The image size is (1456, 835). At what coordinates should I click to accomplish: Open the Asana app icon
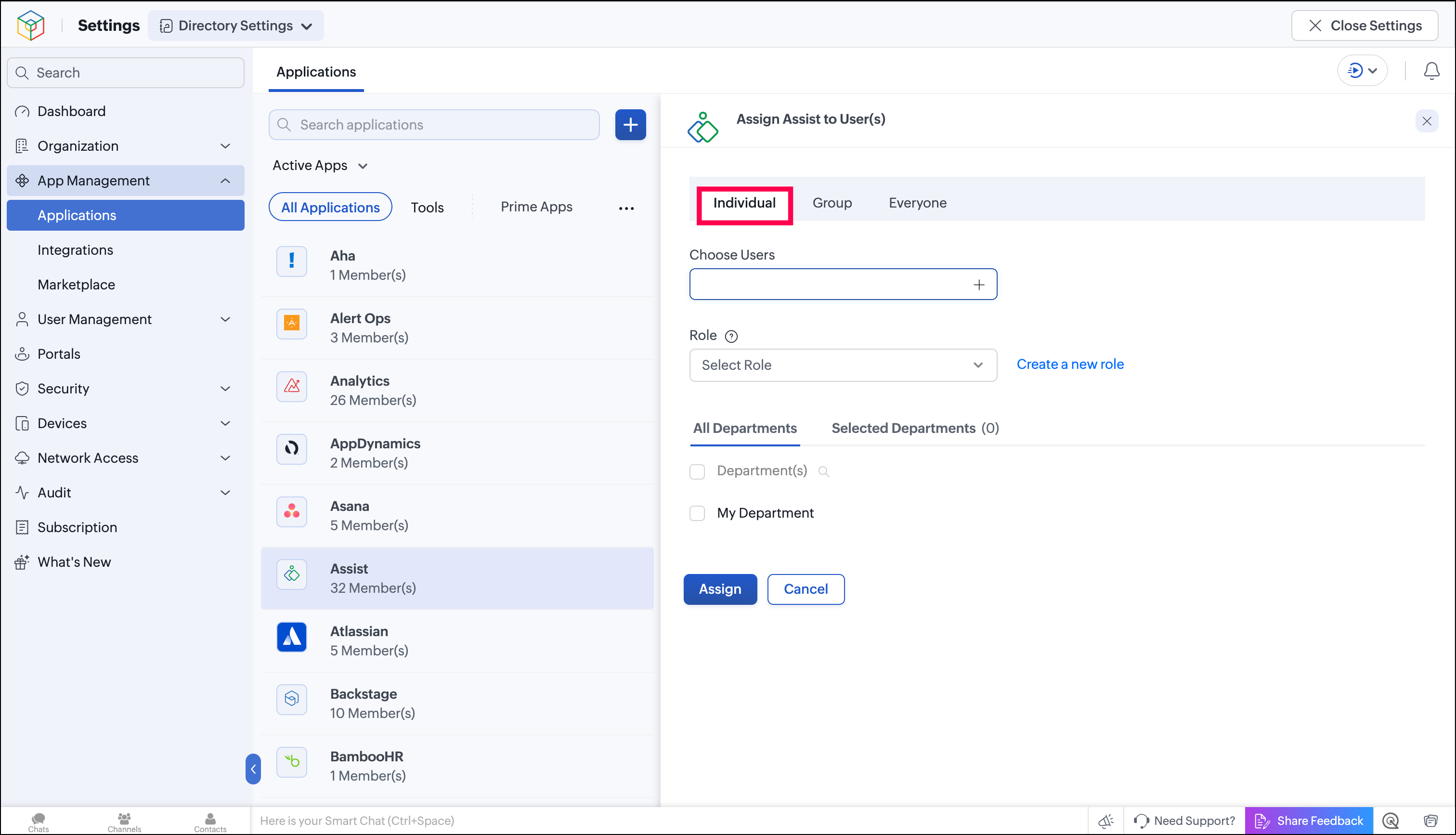click(292, 511)
